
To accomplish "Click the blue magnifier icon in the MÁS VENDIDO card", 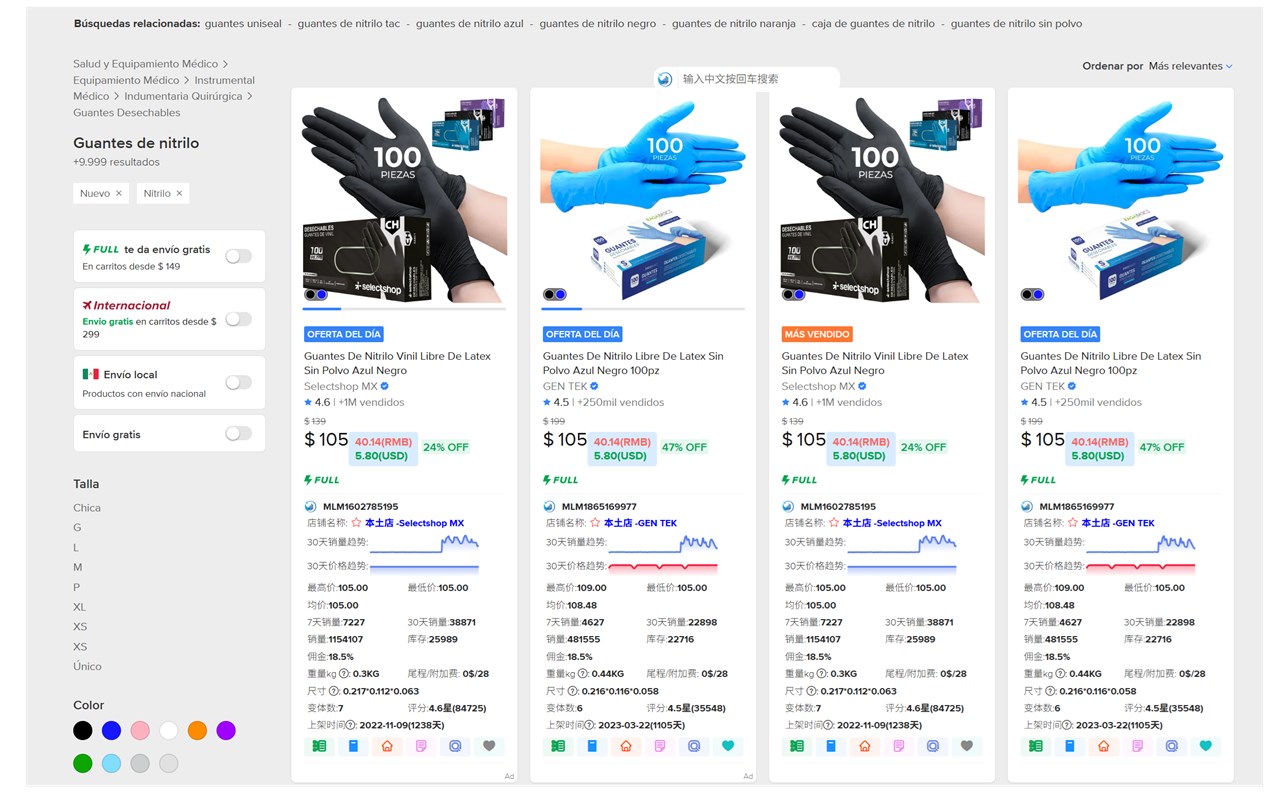I will click(933, 746).
